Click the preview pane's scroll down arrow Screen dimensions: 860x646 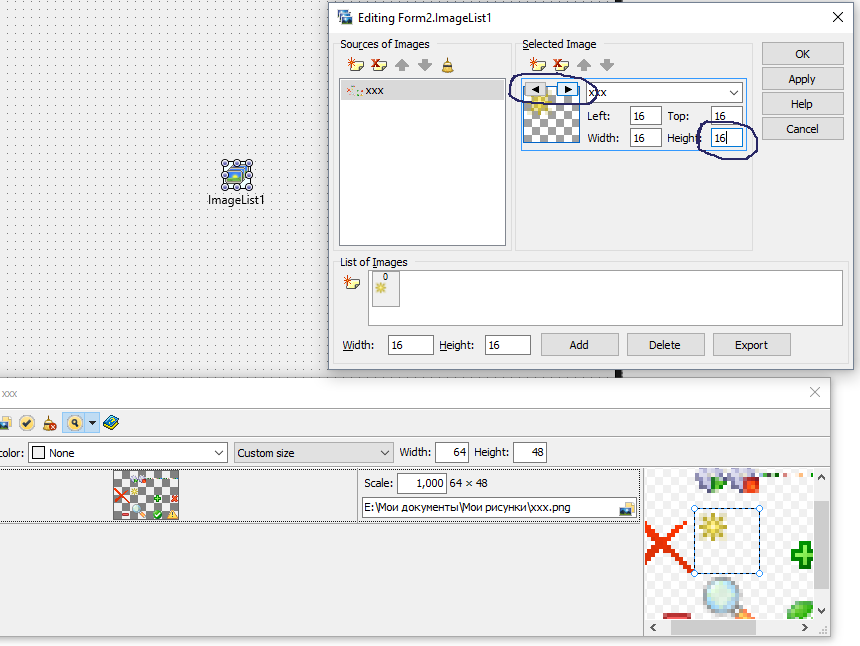point(821,610)
